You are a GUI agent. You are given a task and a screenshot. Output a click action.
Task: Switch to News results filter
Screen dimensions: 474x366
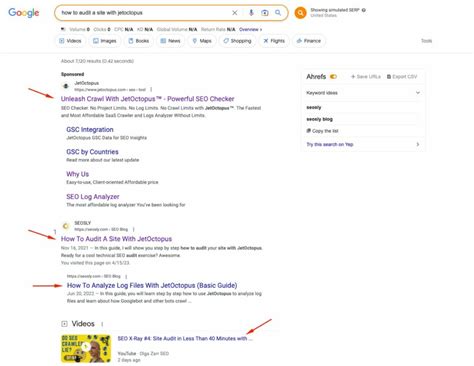(x=170, y=41)
